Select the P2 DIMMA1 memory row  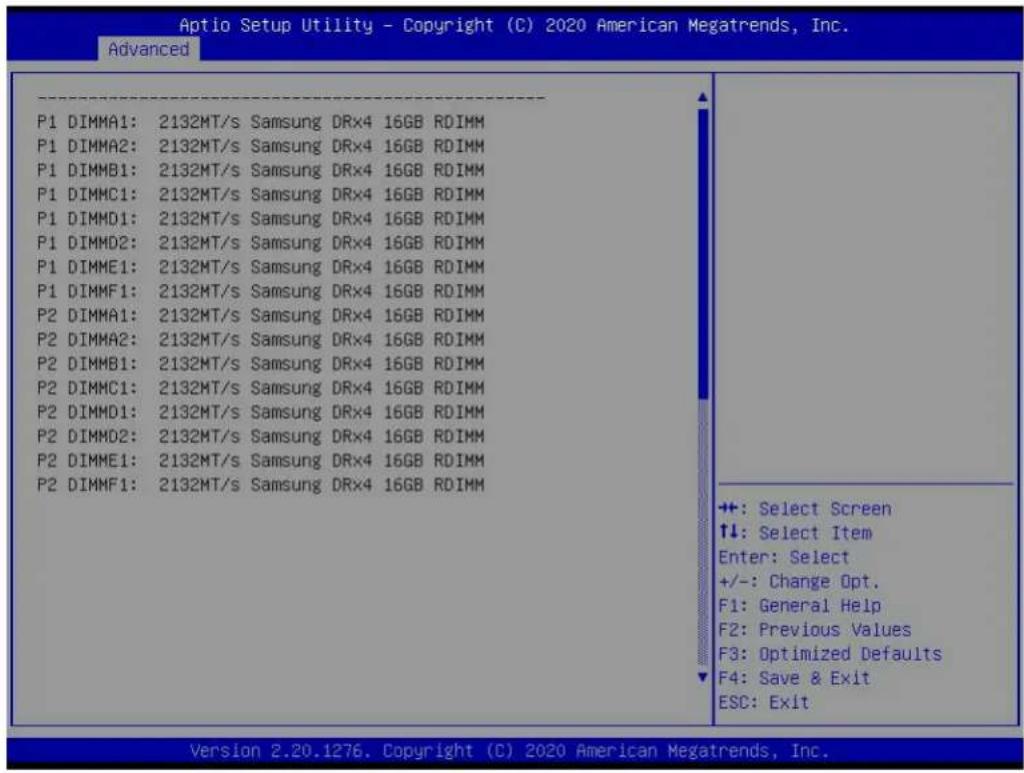point(261,315)
